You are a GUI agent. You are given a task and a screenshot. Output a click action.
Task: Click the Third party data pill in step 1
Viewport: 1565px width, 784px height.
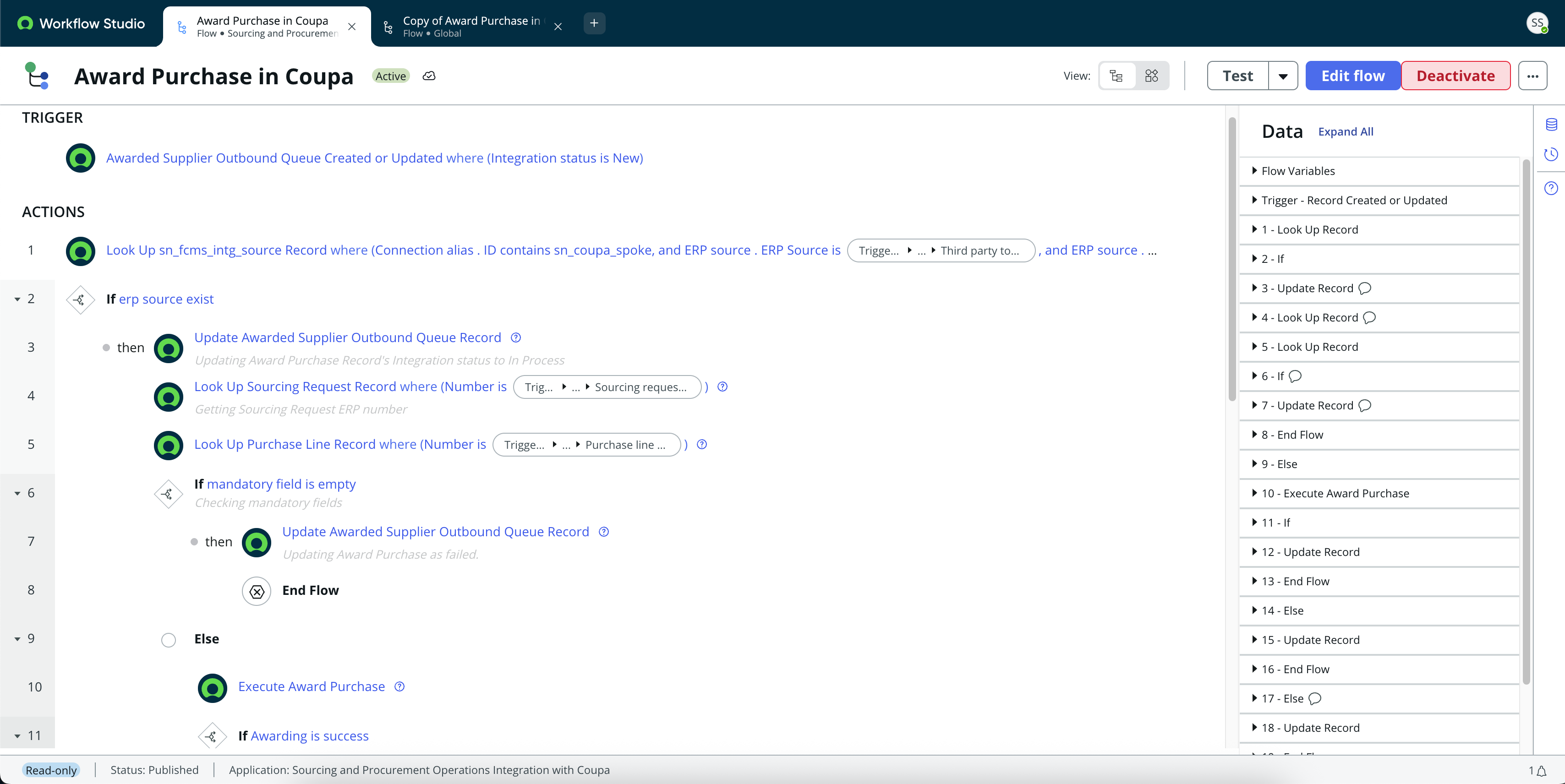941,251
